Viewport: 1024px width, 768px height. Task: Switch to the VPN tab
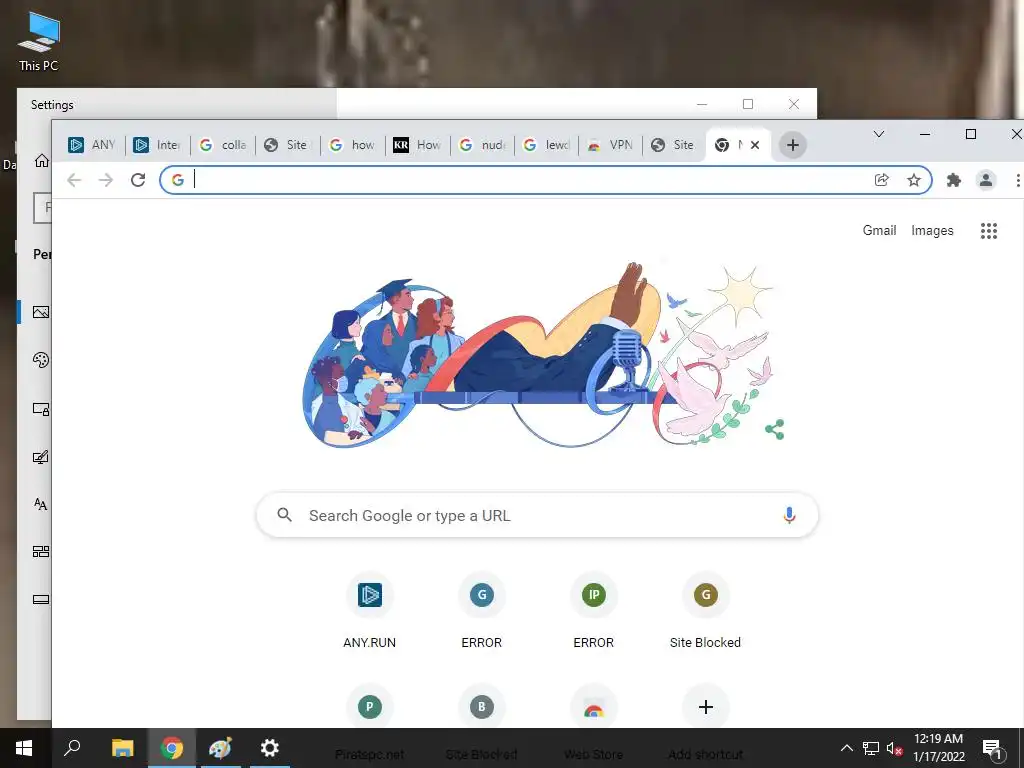pos(611,145)
